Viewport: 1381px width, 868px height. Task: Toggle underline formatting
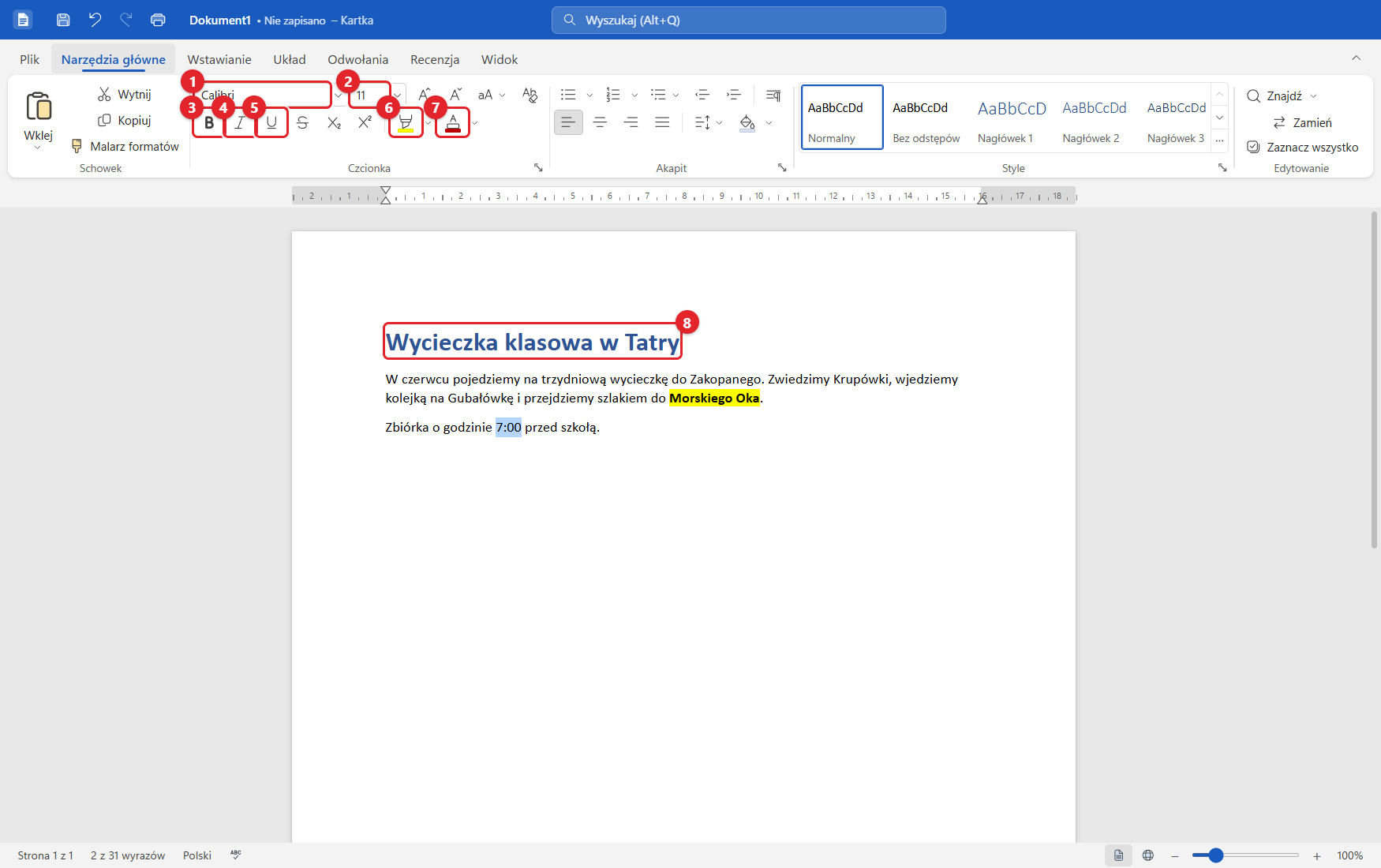click(271, 122)
